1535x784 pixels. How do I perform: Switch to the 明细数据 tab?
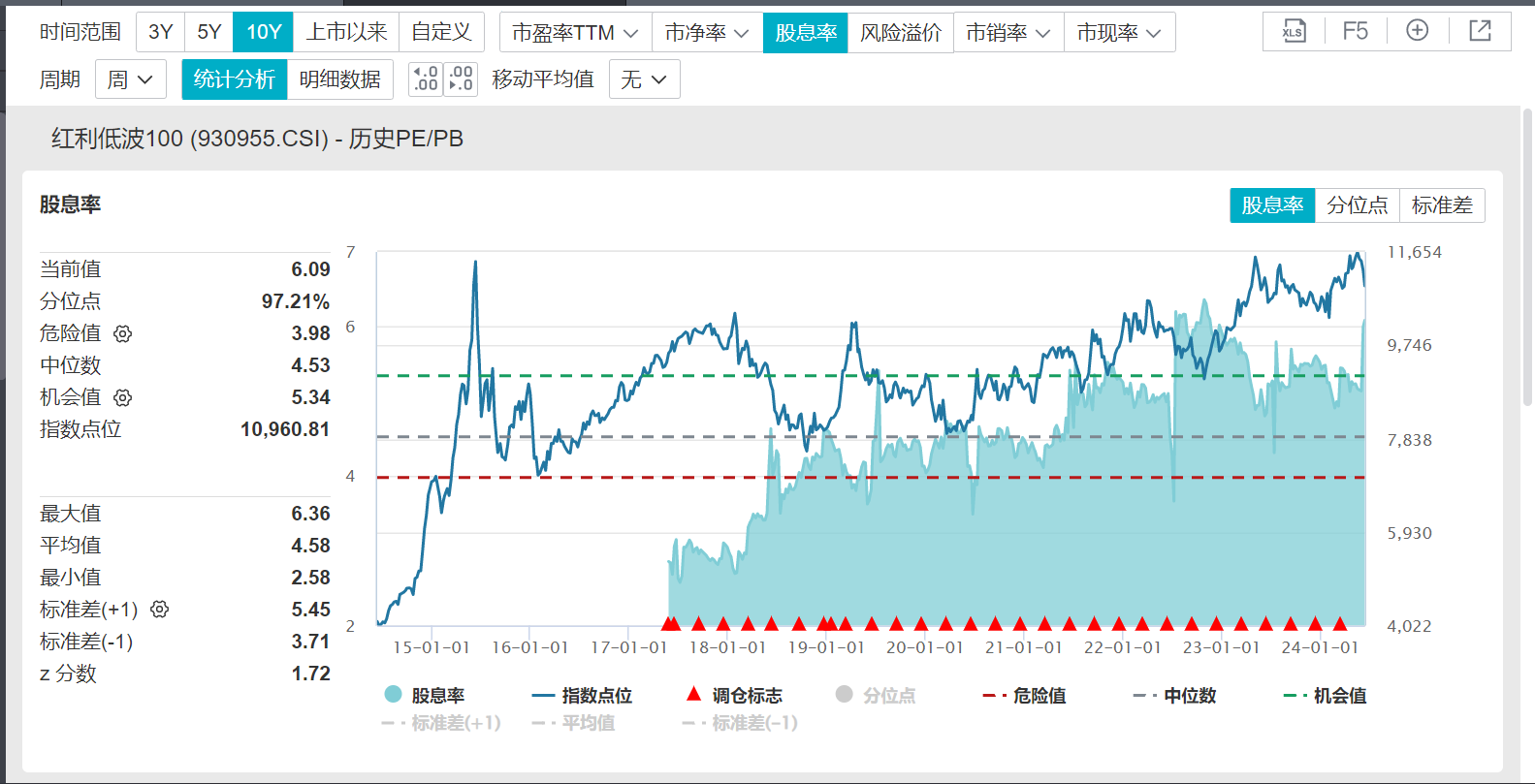339,79
